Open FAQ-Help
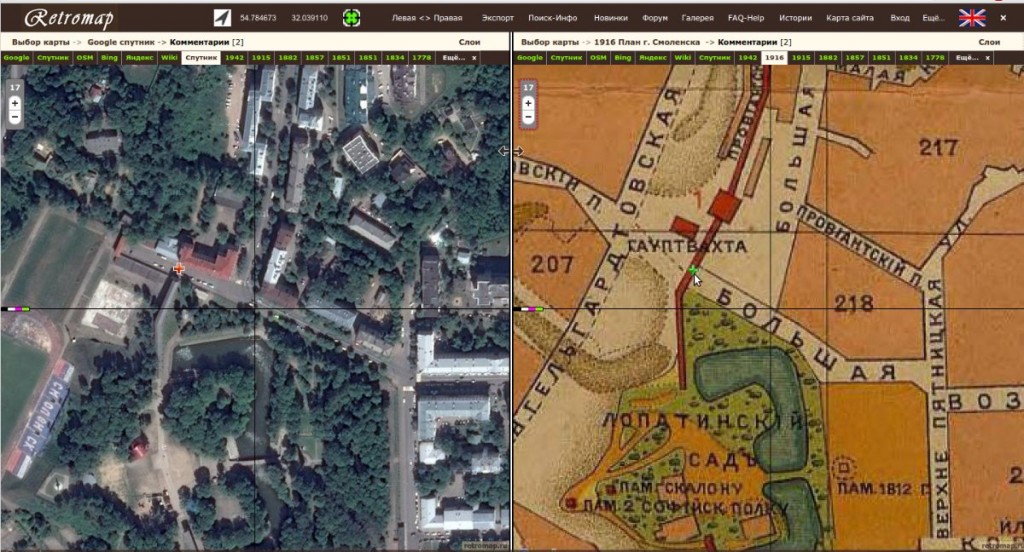Image resolution: width=1024 pixels, height=552 pixels. pos(746,18)
